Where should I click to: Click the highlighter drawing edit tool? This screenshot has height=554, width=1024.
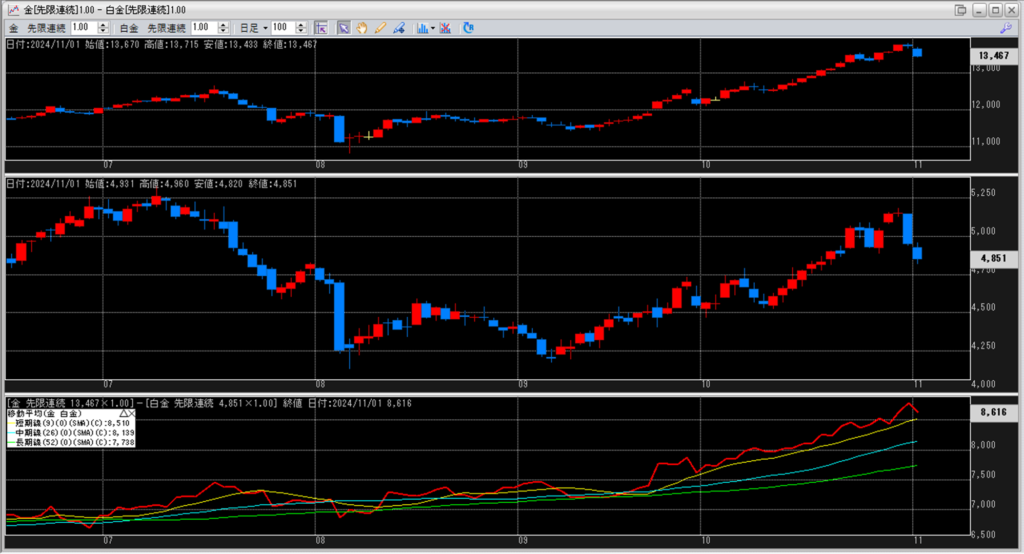(x=398, y=28)
